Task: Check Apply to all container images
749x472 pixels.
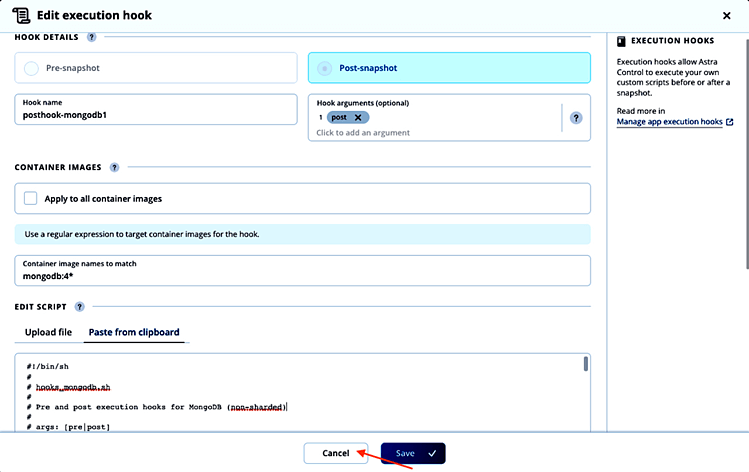Action: (31, 198)
